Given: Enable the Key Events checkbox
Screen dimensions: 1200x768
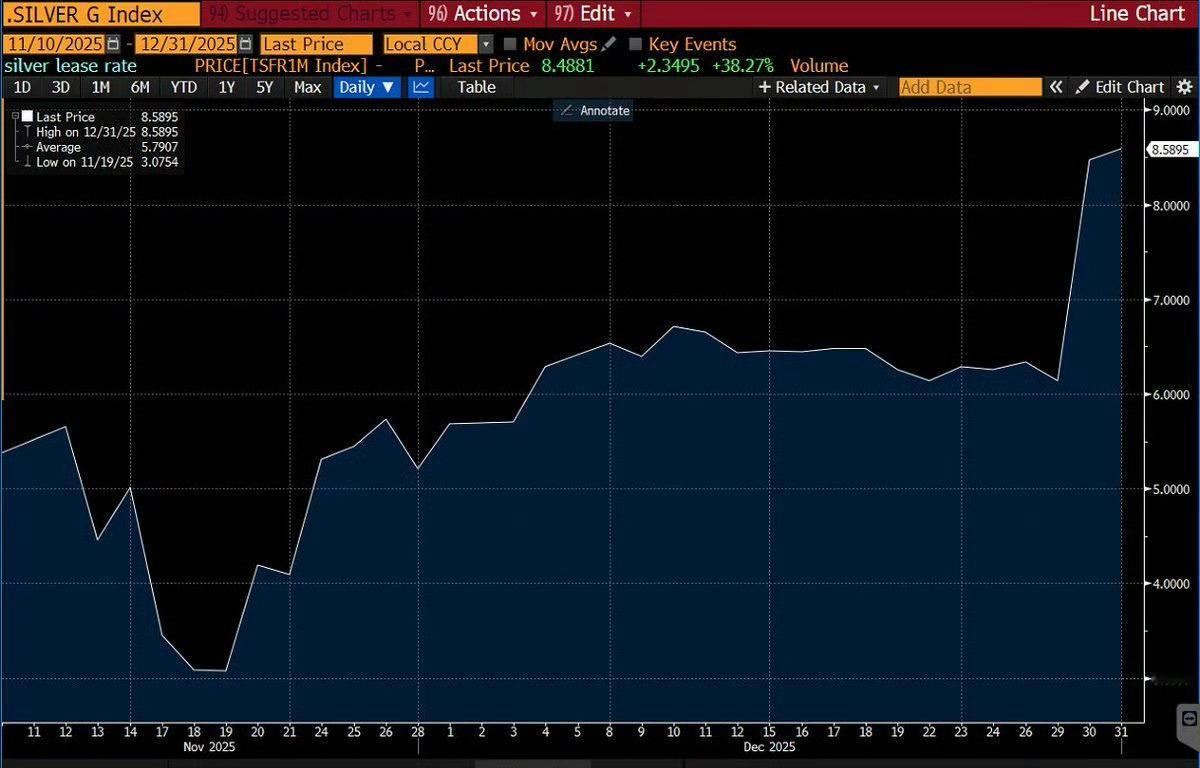Looking at the screenshot, I should tap(635, 44).
